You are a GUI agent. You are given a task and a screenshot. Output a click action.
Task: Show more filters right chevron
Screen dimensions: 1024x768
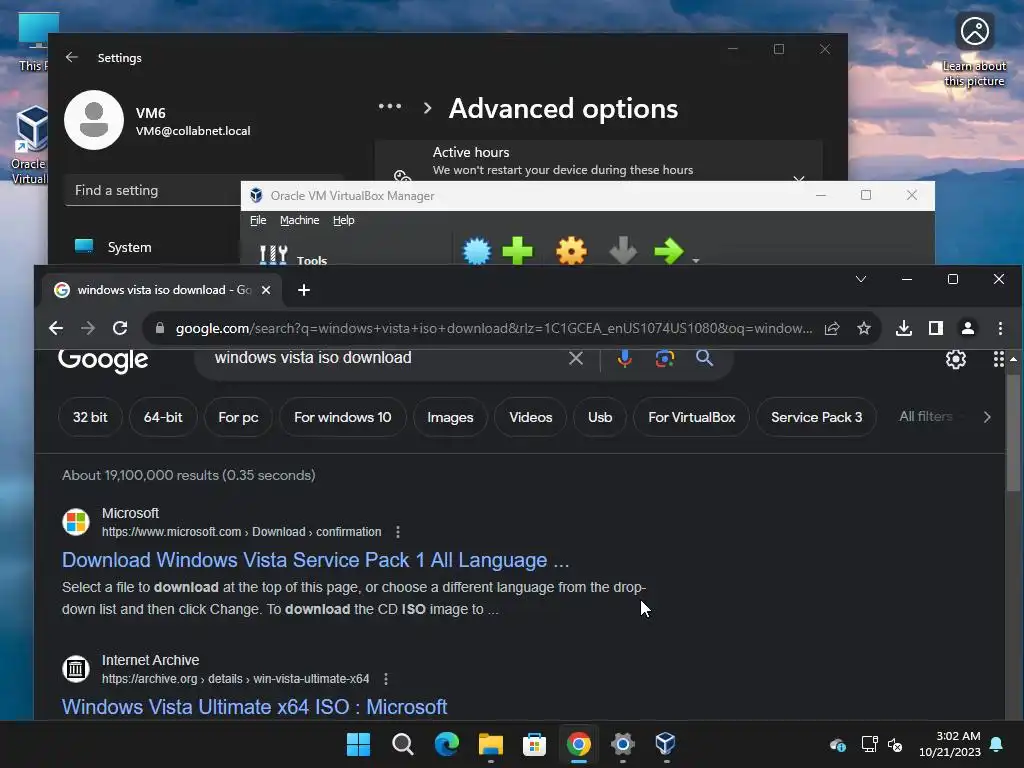click(x=987, y=417)
